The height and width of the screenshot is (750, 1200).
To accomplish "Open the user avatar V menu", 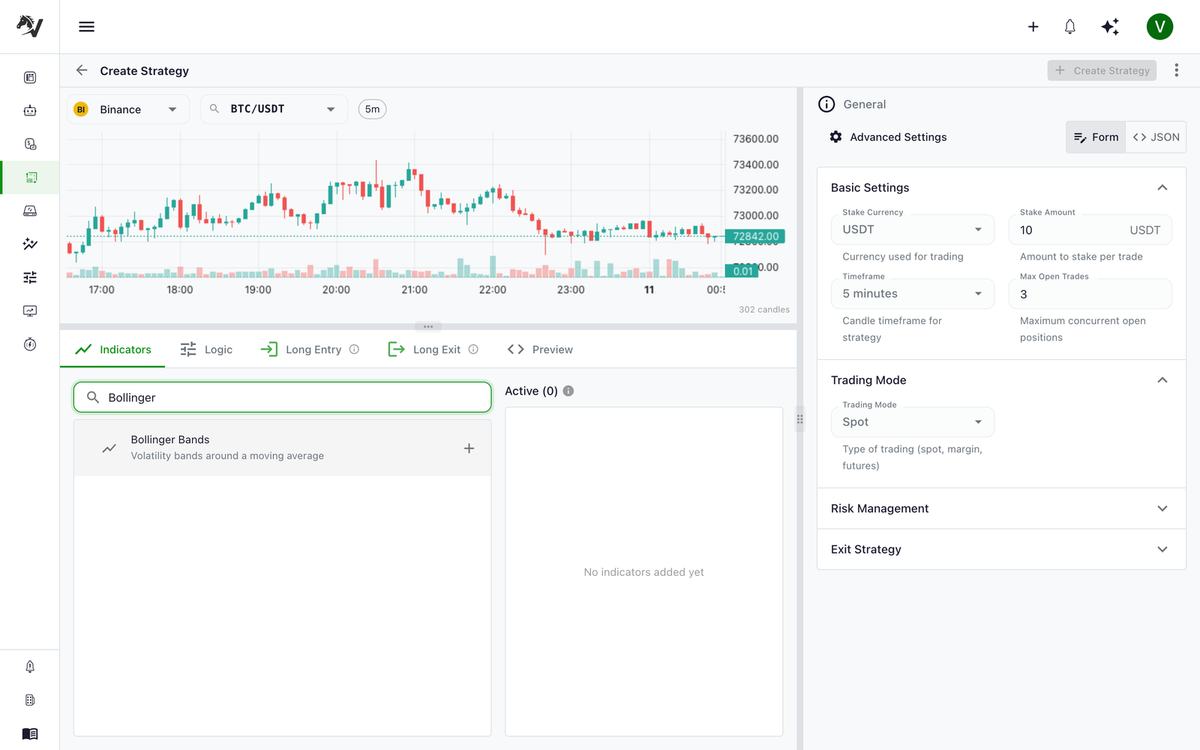I will (x=1159, y=27).
